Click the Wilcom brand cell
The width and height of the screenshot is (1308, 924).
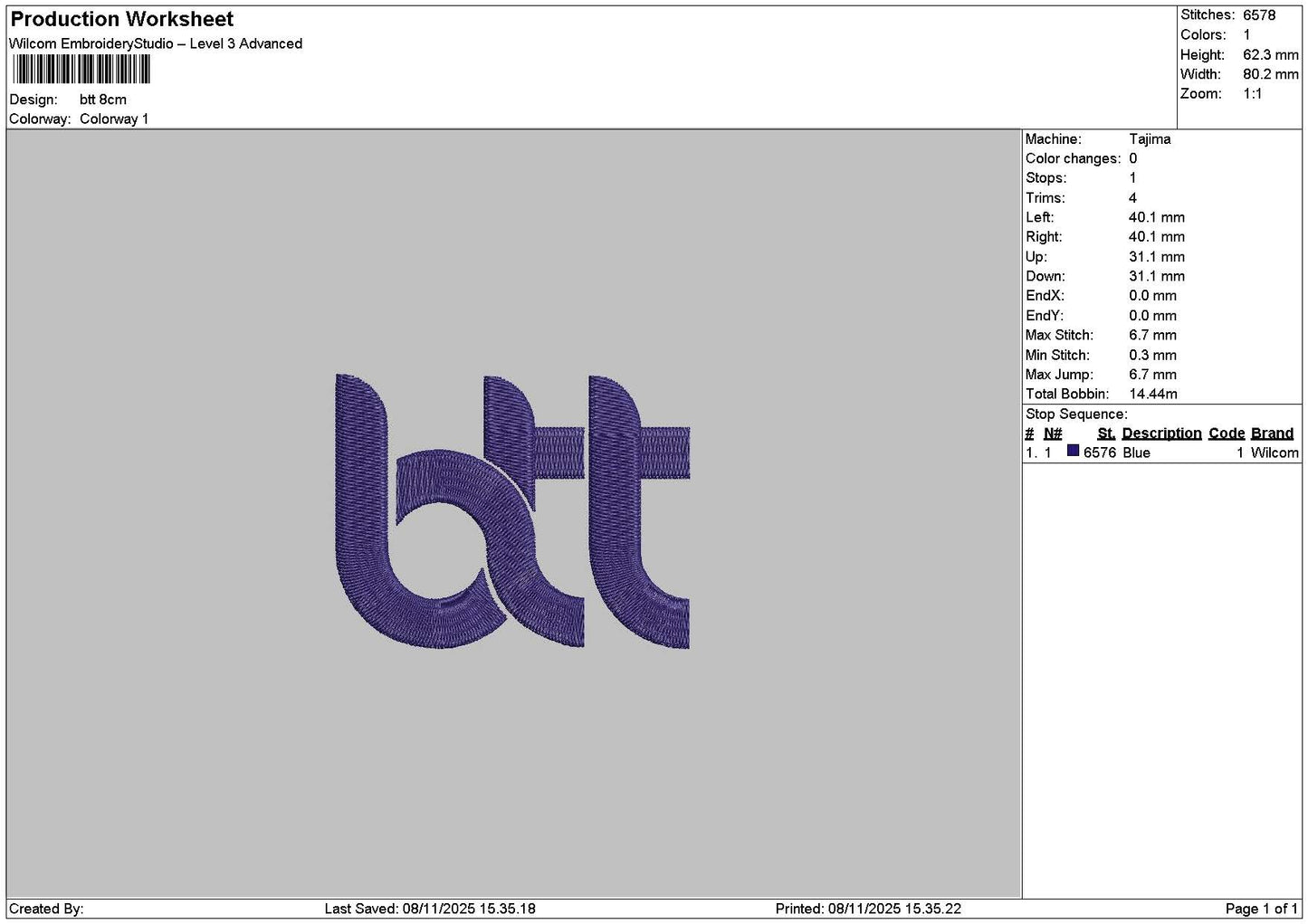[x=1275, y=452]
